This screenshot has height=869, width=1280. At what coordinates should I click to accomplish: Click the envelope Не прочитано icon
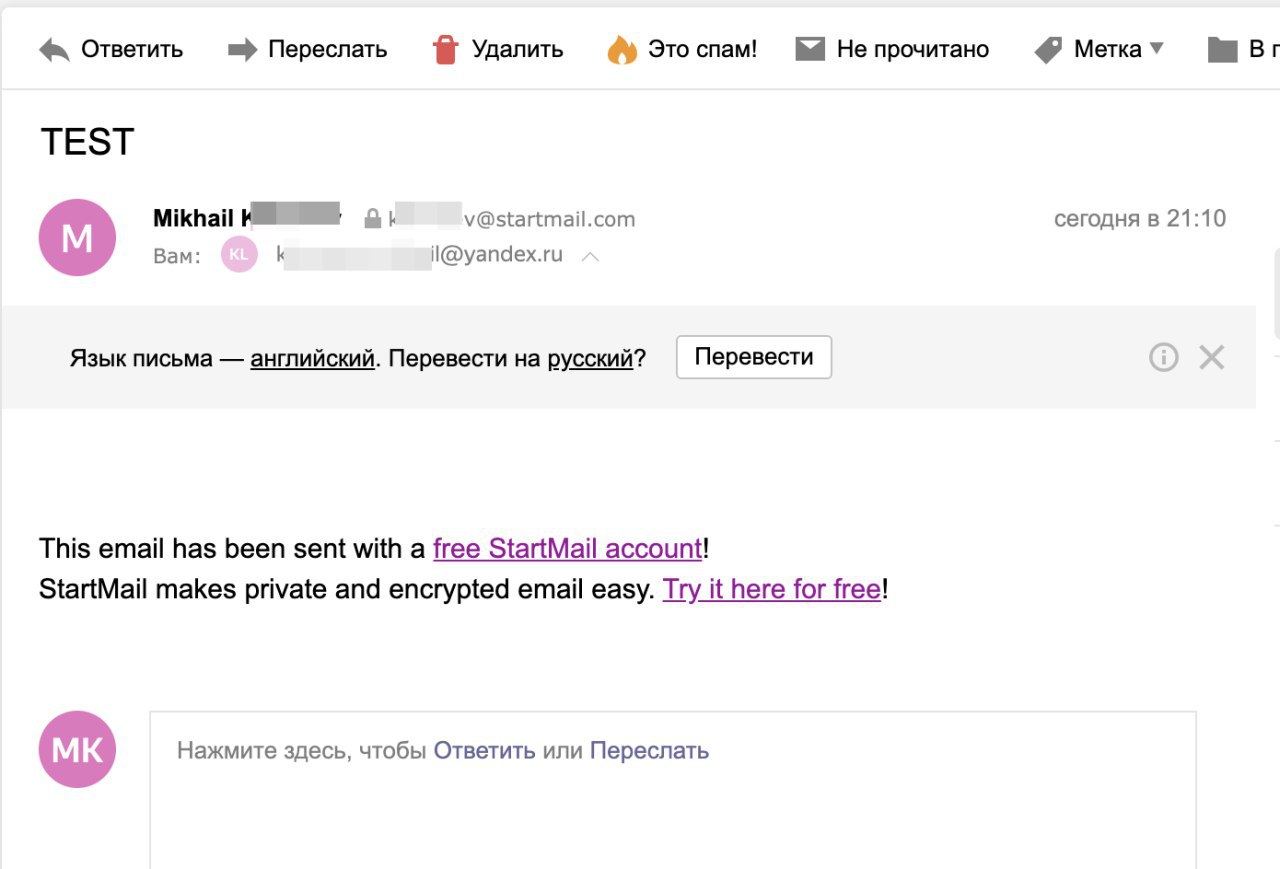click(810, 49)
